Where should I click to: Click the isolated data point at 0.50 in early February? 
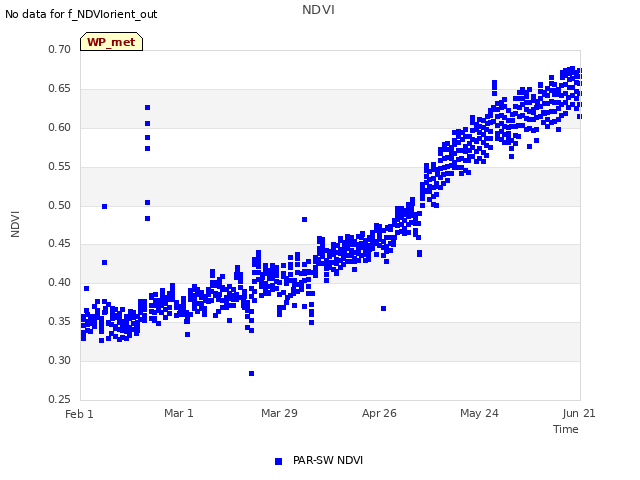click(x=104, y=207)
